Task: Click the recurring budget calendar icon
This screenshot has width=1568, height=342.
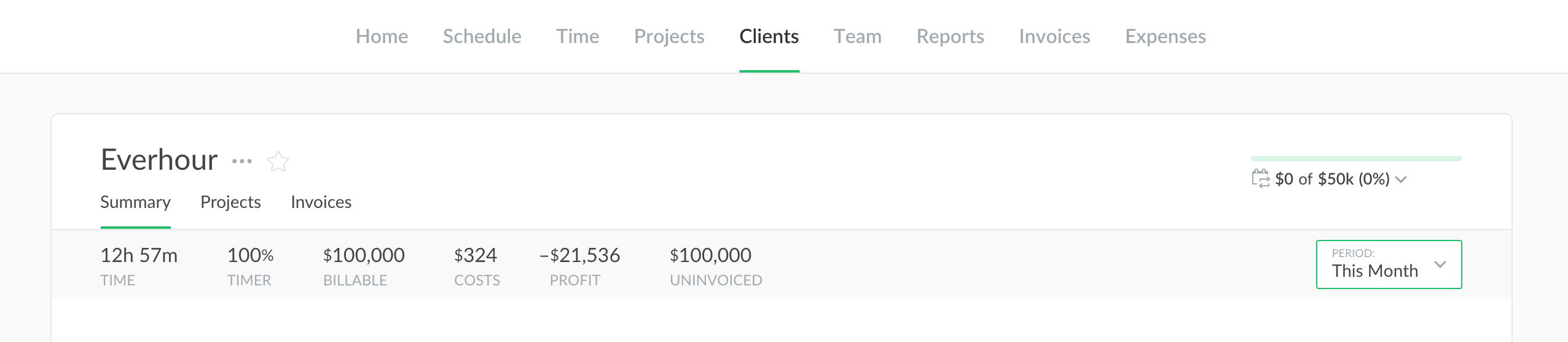Action: tap(1260, 178)
